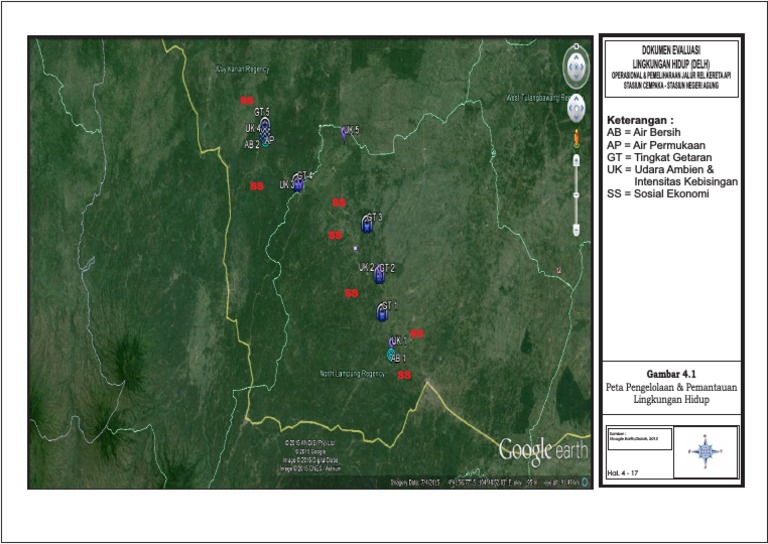This screenshot has width=768, height=544.
Task: Click the 'AB 2' label
Action: tap(252, 144)
